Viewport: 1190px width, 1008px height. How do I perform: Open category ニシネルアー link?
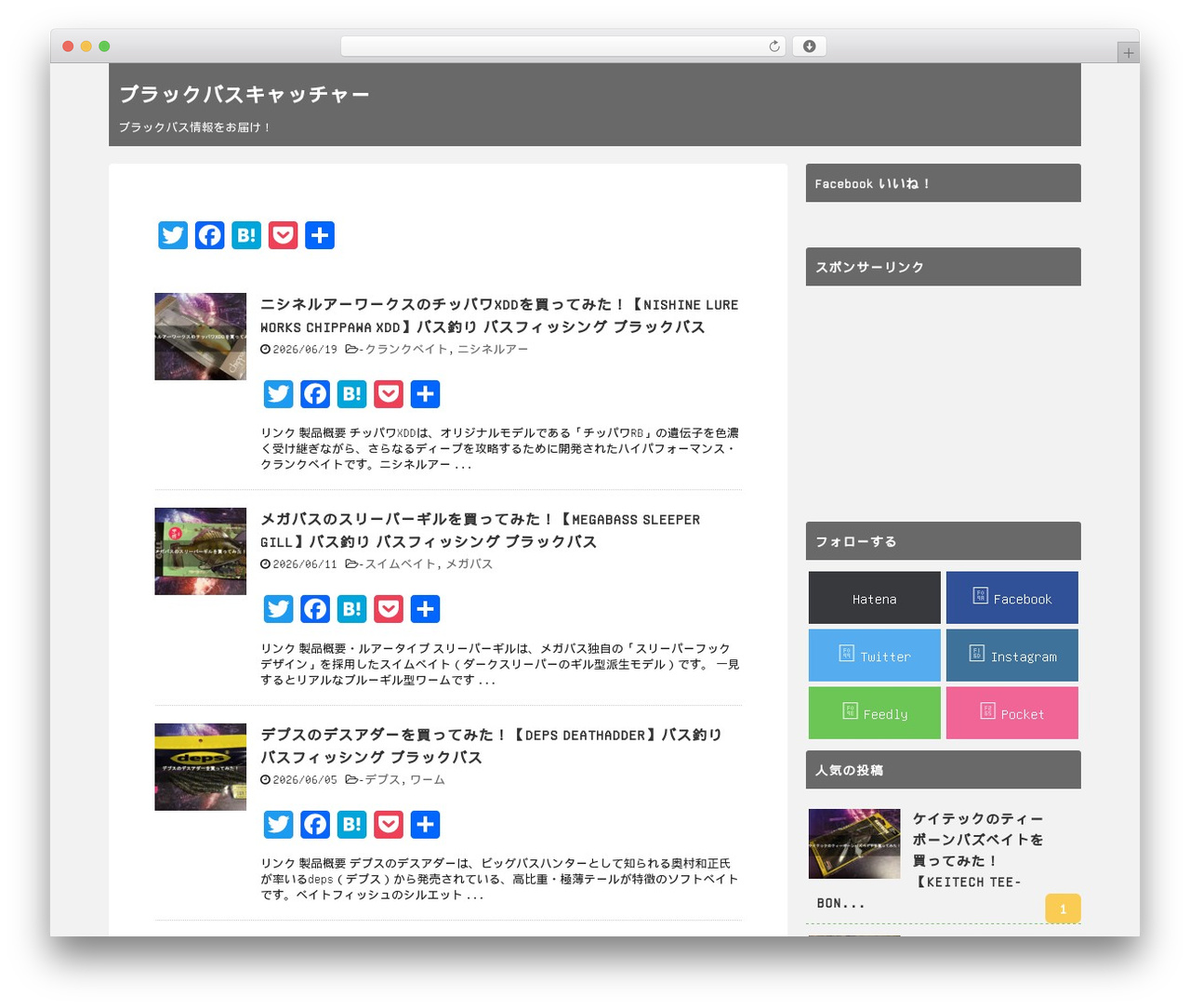point(493,350)
